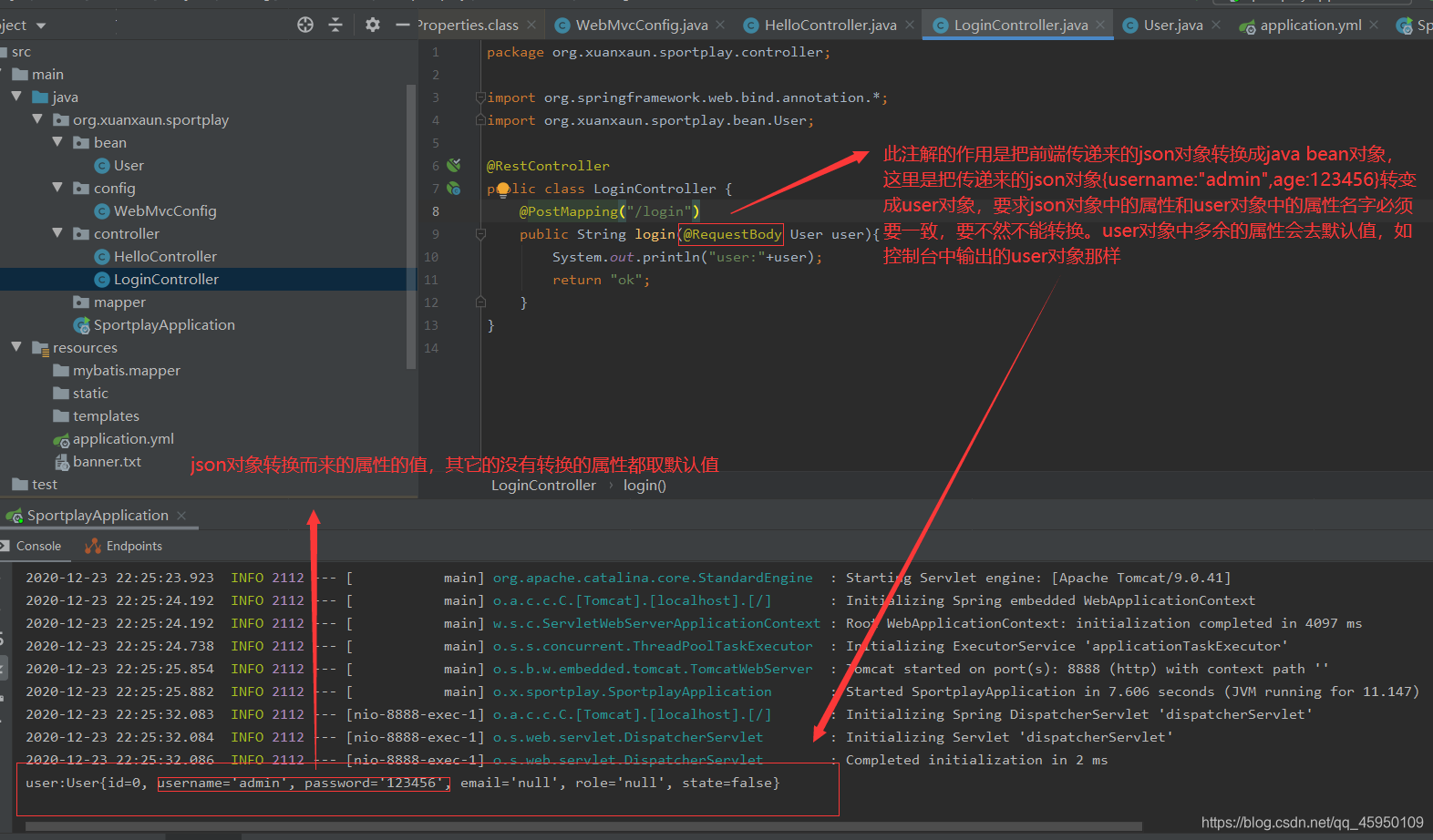Viewport: 1433px width, 840px height.
Task: Open the User.java editor tab
Action: 1172,26
